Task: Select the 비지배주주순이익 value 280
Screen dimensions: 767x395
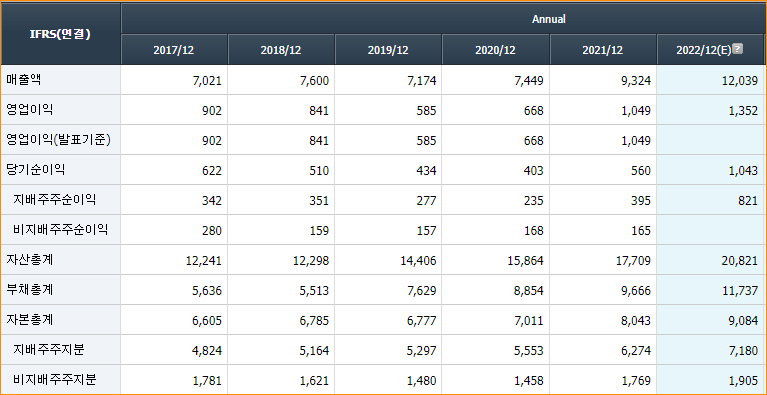Action: [x=212, y=231]
